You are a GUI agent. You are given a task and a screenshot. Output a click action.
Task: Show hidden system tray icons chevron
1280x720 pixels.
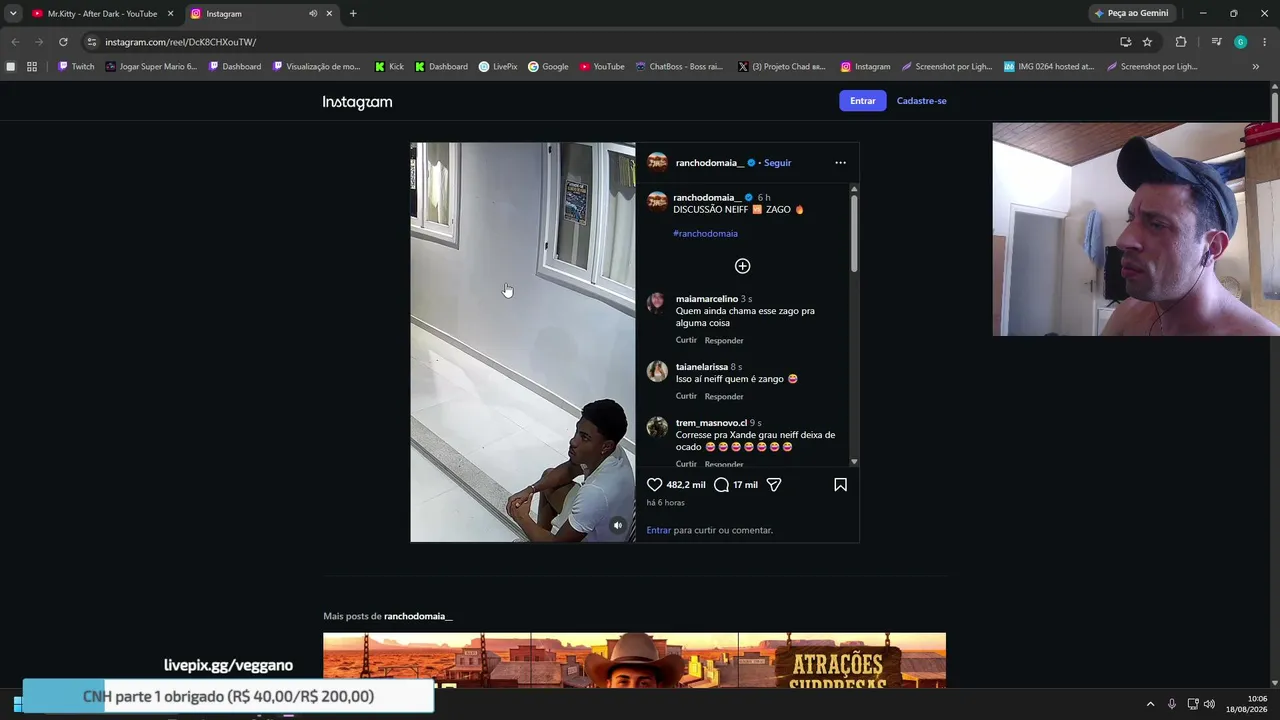point(1150,704)
